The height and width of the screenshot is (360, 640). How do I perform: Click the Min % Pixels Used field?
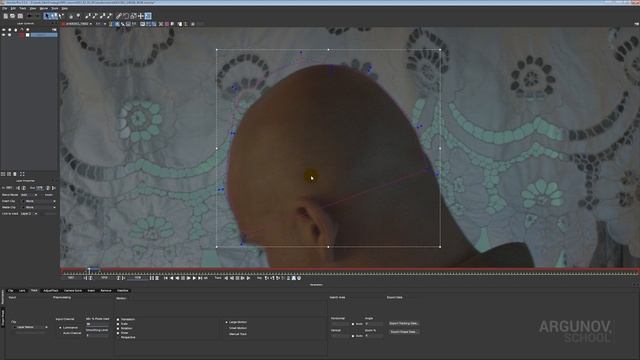(x=98, y=324)
